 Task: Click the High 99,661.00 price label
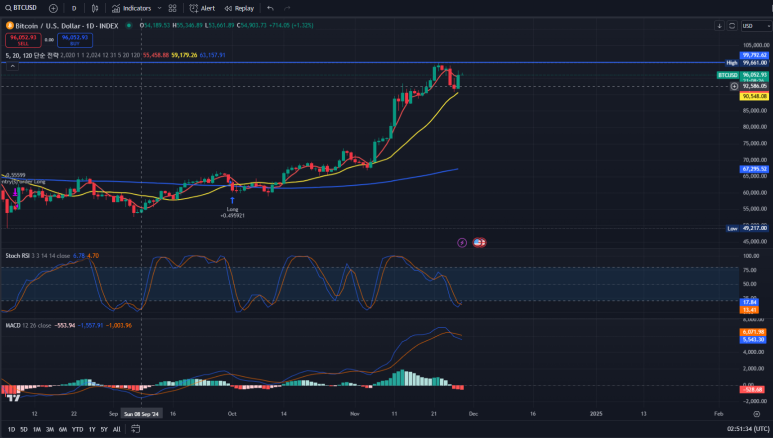tap(747, 63)
